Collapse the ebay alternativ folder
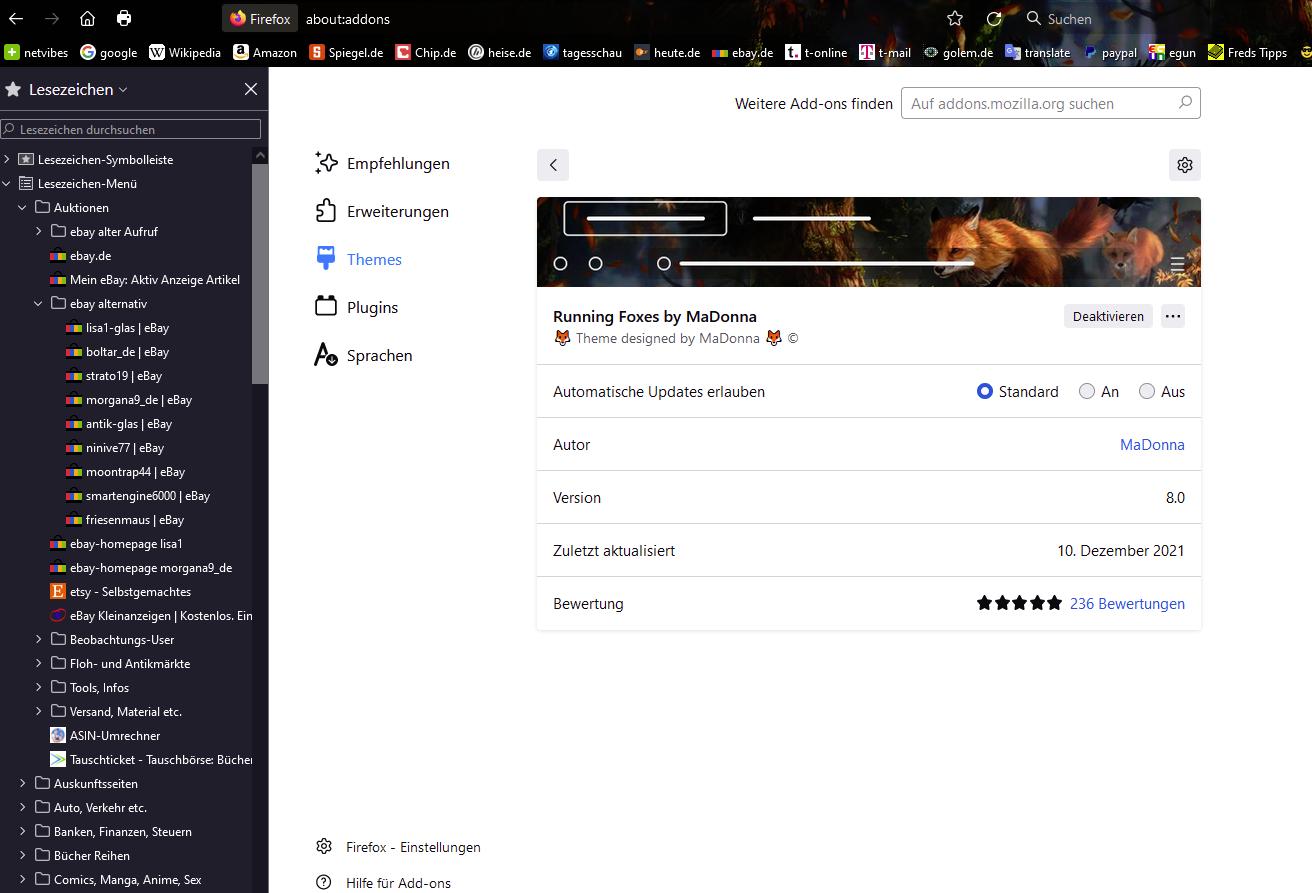 click(39, 304)
